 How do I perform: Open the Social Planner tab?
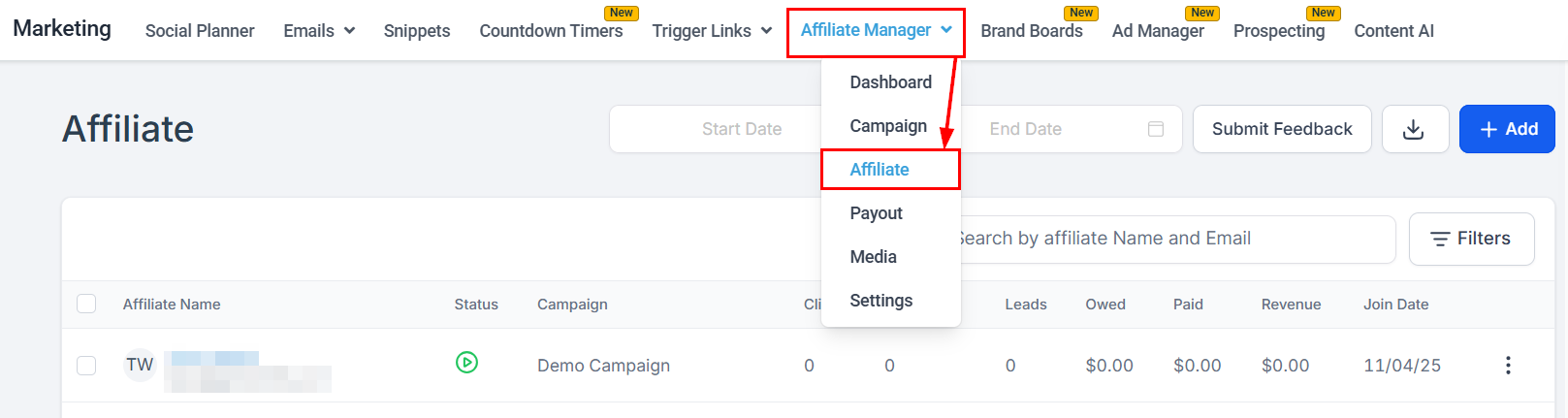tap(200, 31)
